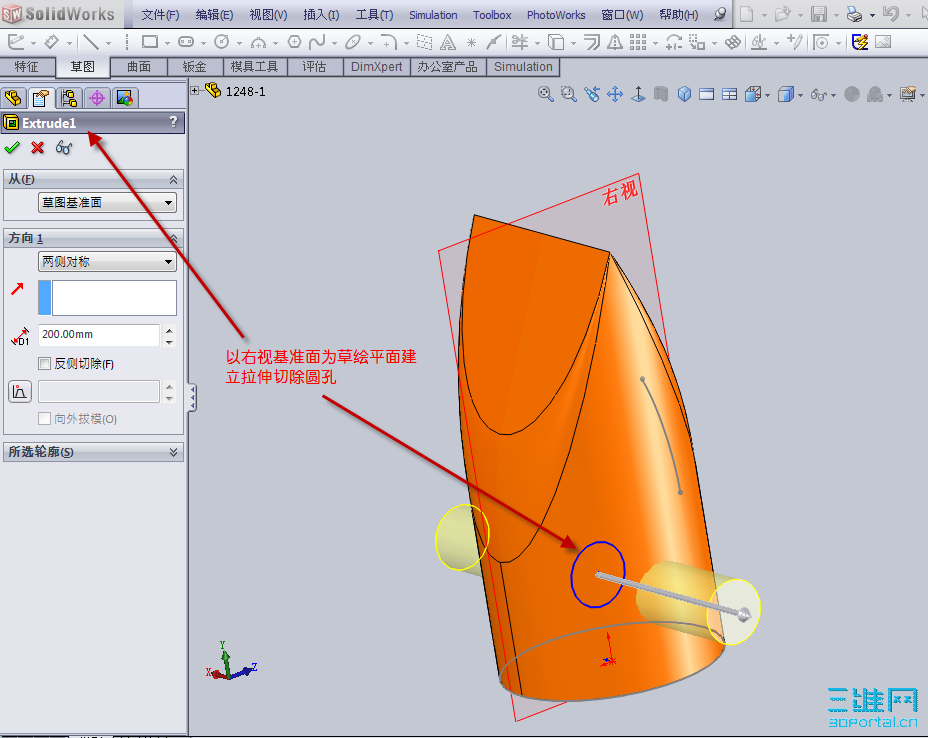The width and height of the screenshot is (928, 738).
Task: Open the 文件(F) menu
Action: pos(160,15)
